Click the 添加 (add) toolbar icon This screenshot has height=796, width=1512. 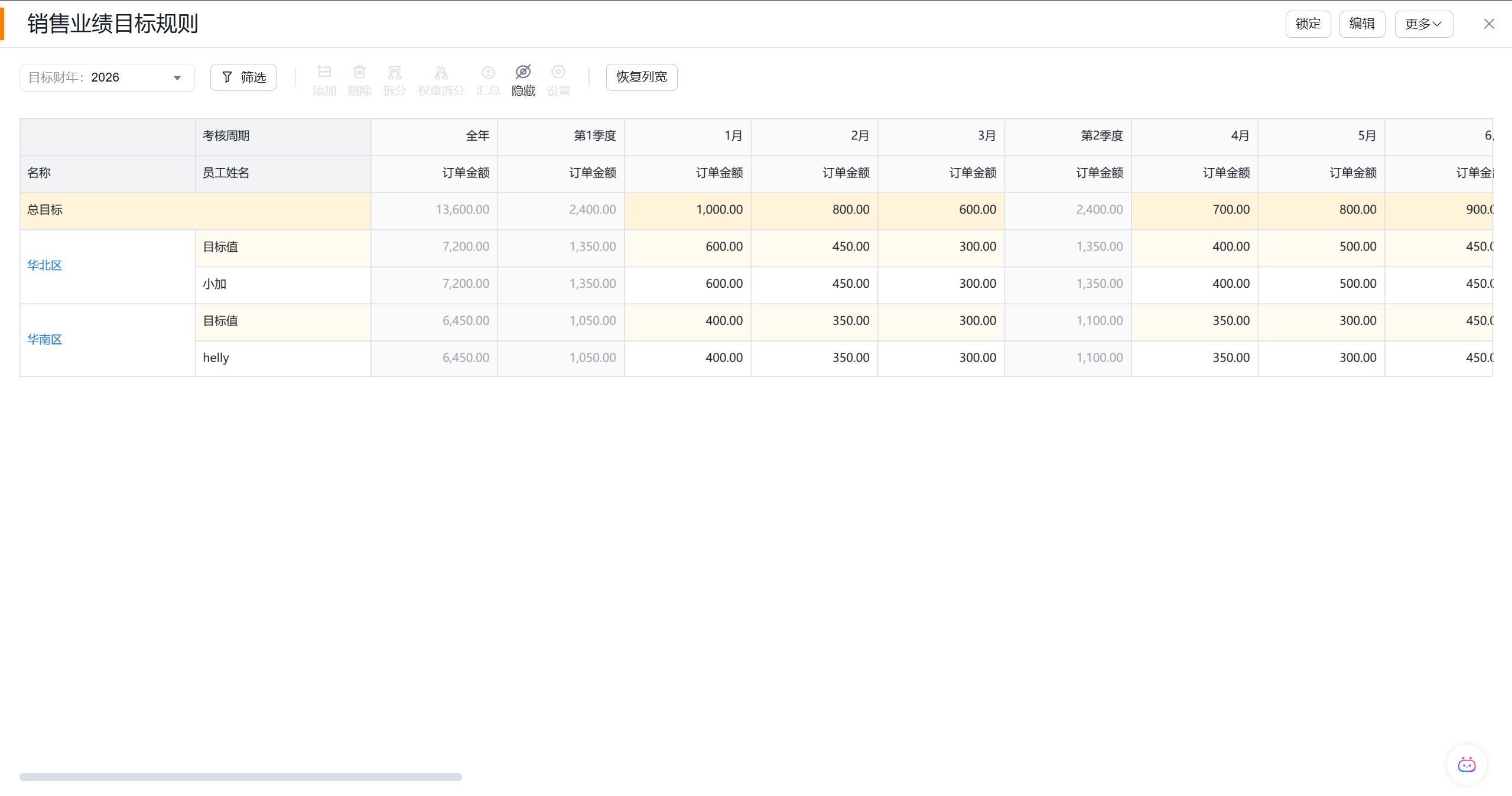click(324, 73)
